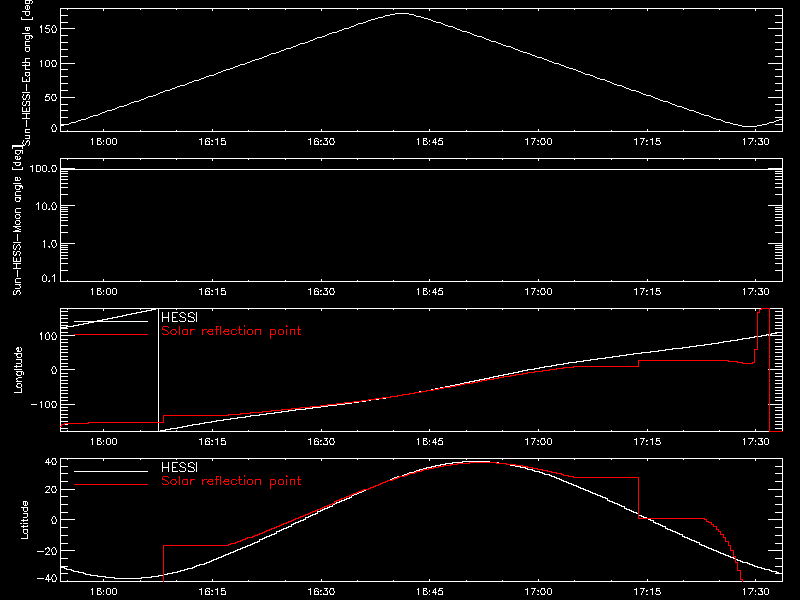Click 16:00 time label under Earth angle plot
Image resolution: width=800 pixels, height=600 pixels.
(x=104, y=142)
